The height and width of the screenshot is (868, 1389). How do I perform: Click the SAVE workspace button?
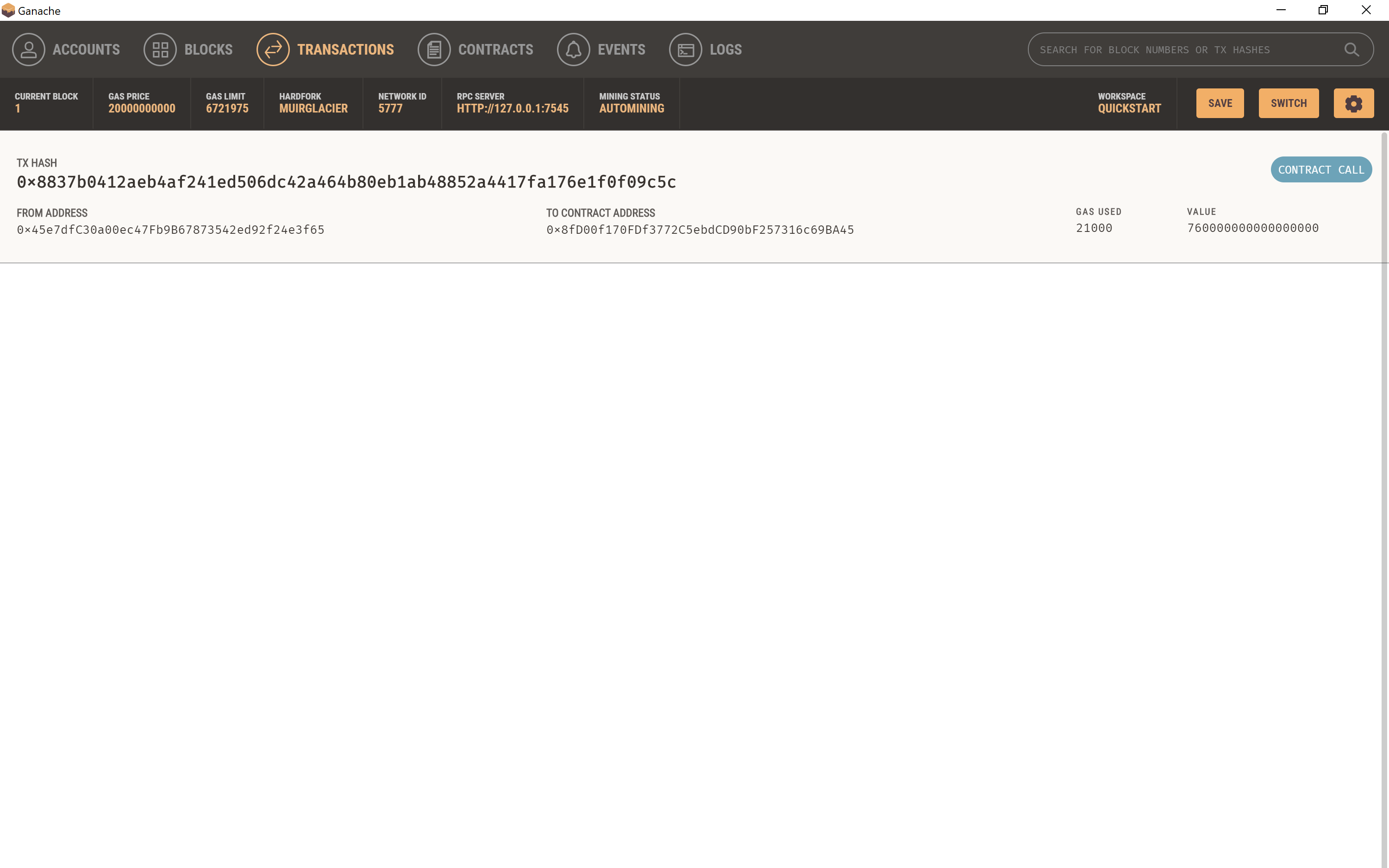[1220, 103]
